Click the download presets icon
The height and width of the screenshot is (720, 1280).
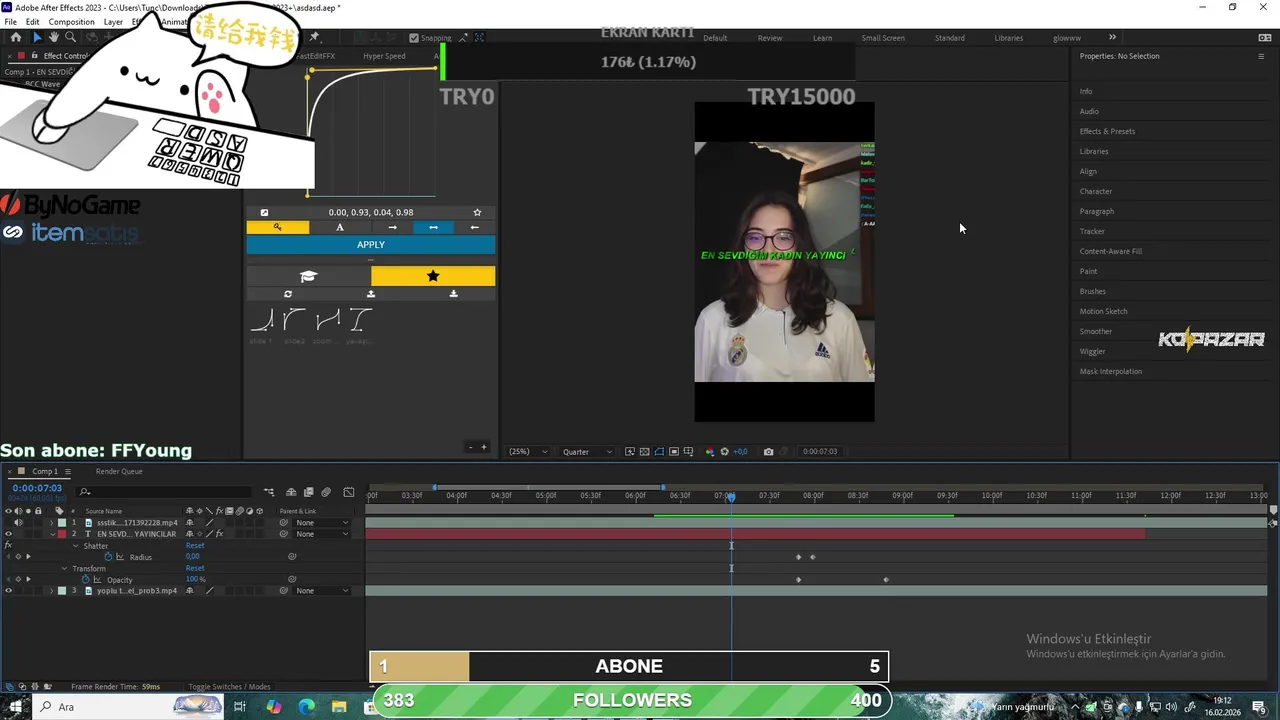click(x=454, y=294)
